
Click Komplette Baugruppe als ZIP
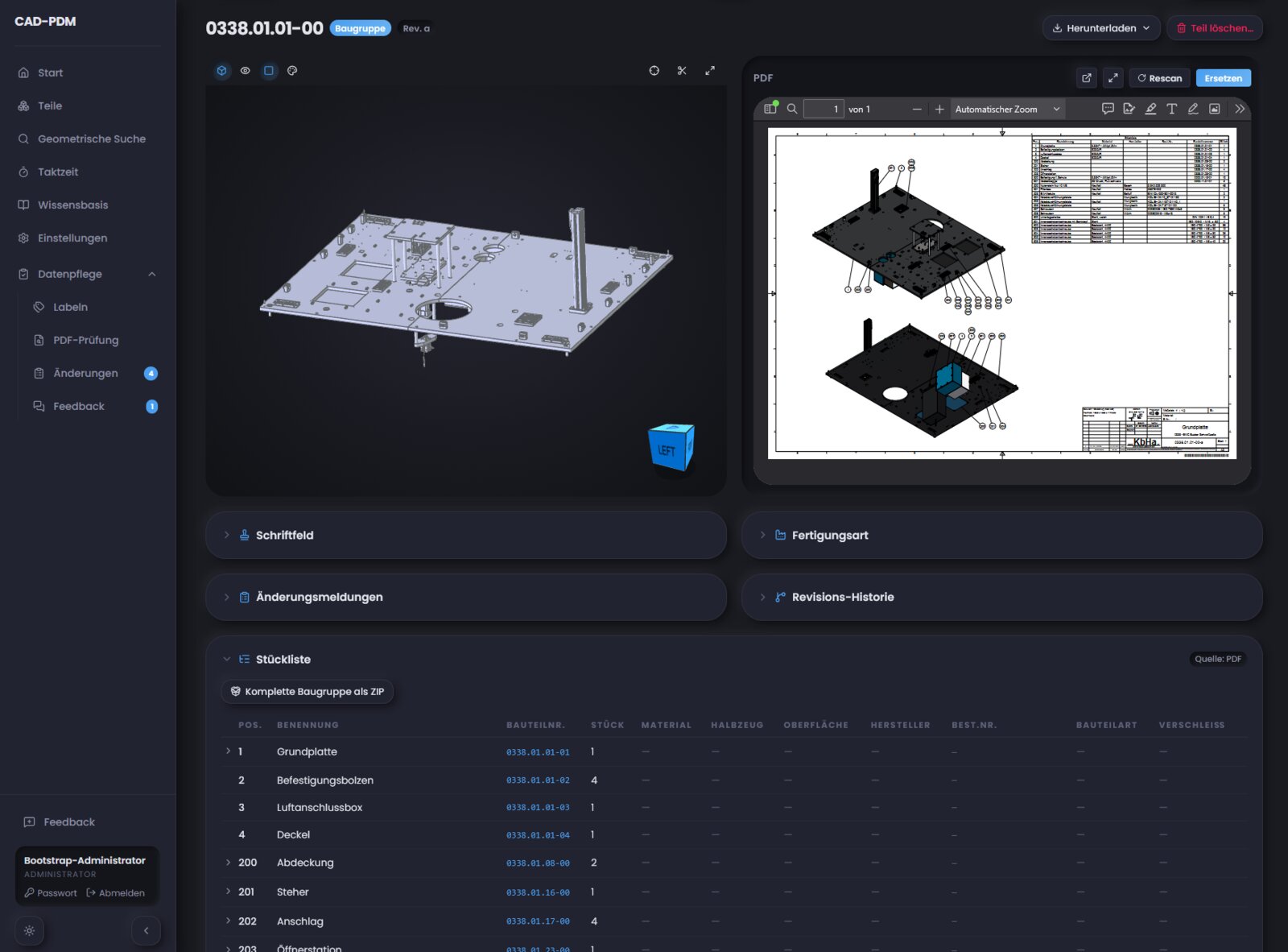pos(308,691)
